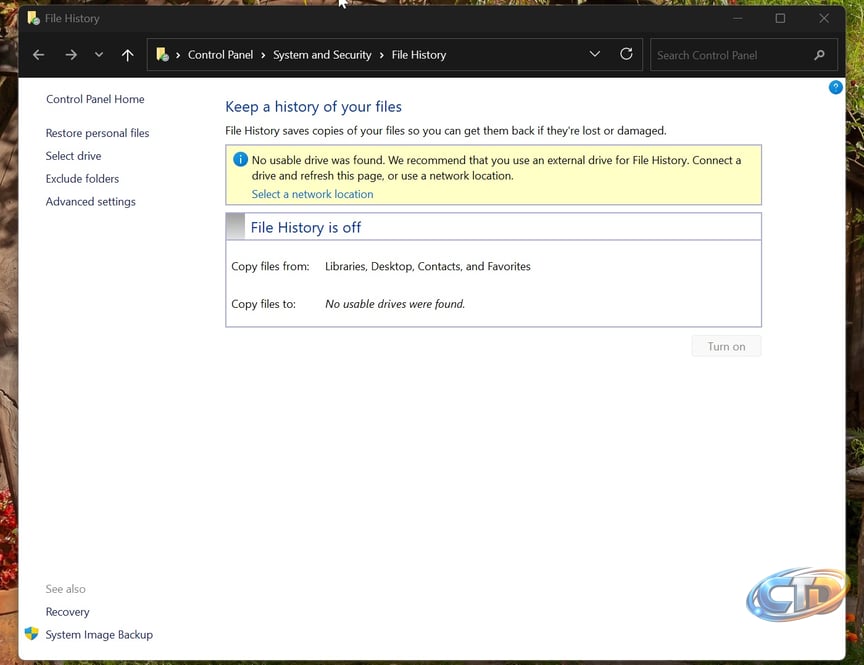Viewport: 864px width, 665px height.
Task: Go forward with the right arrow
Action: [x=71, y=55]
